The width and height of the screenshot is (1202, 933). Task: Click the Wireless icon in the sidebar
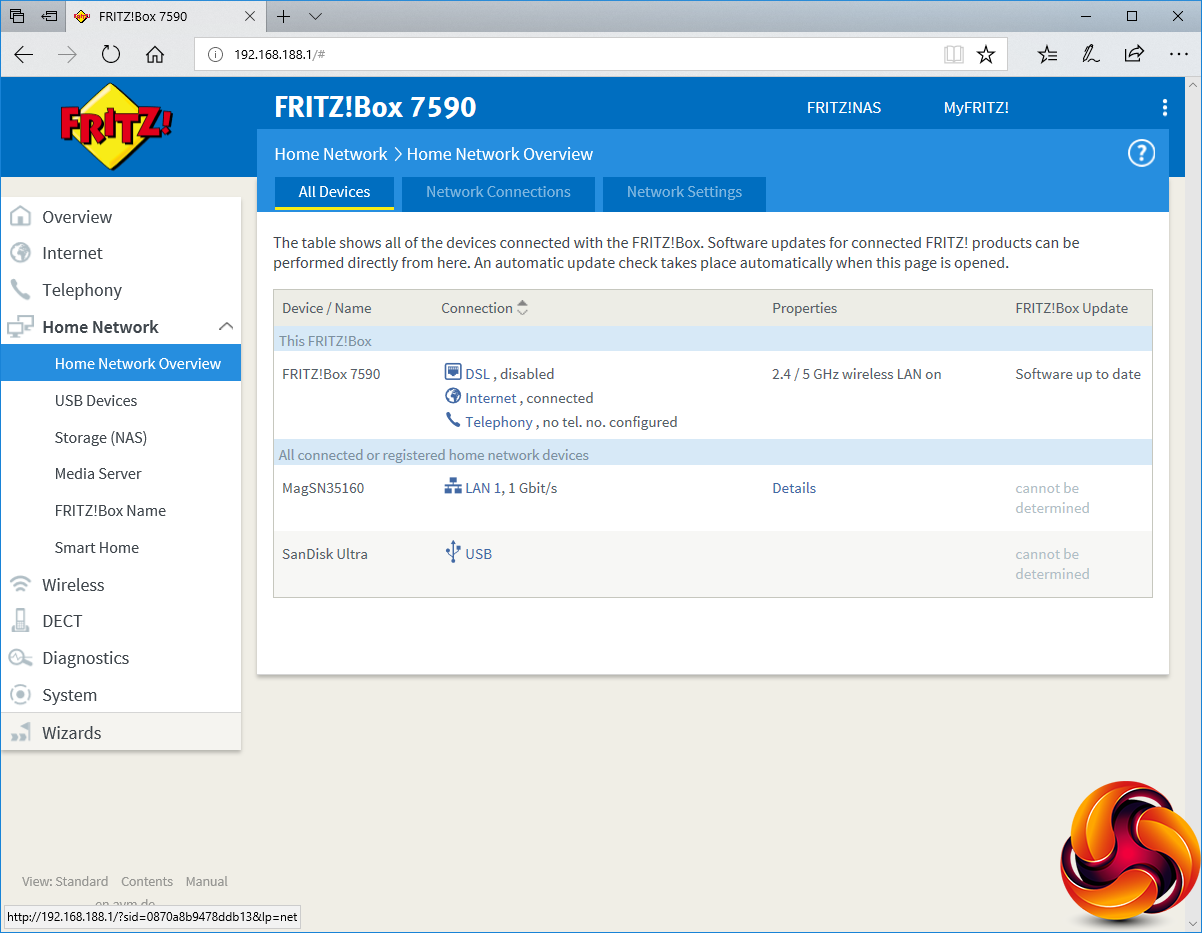[20, 585]
